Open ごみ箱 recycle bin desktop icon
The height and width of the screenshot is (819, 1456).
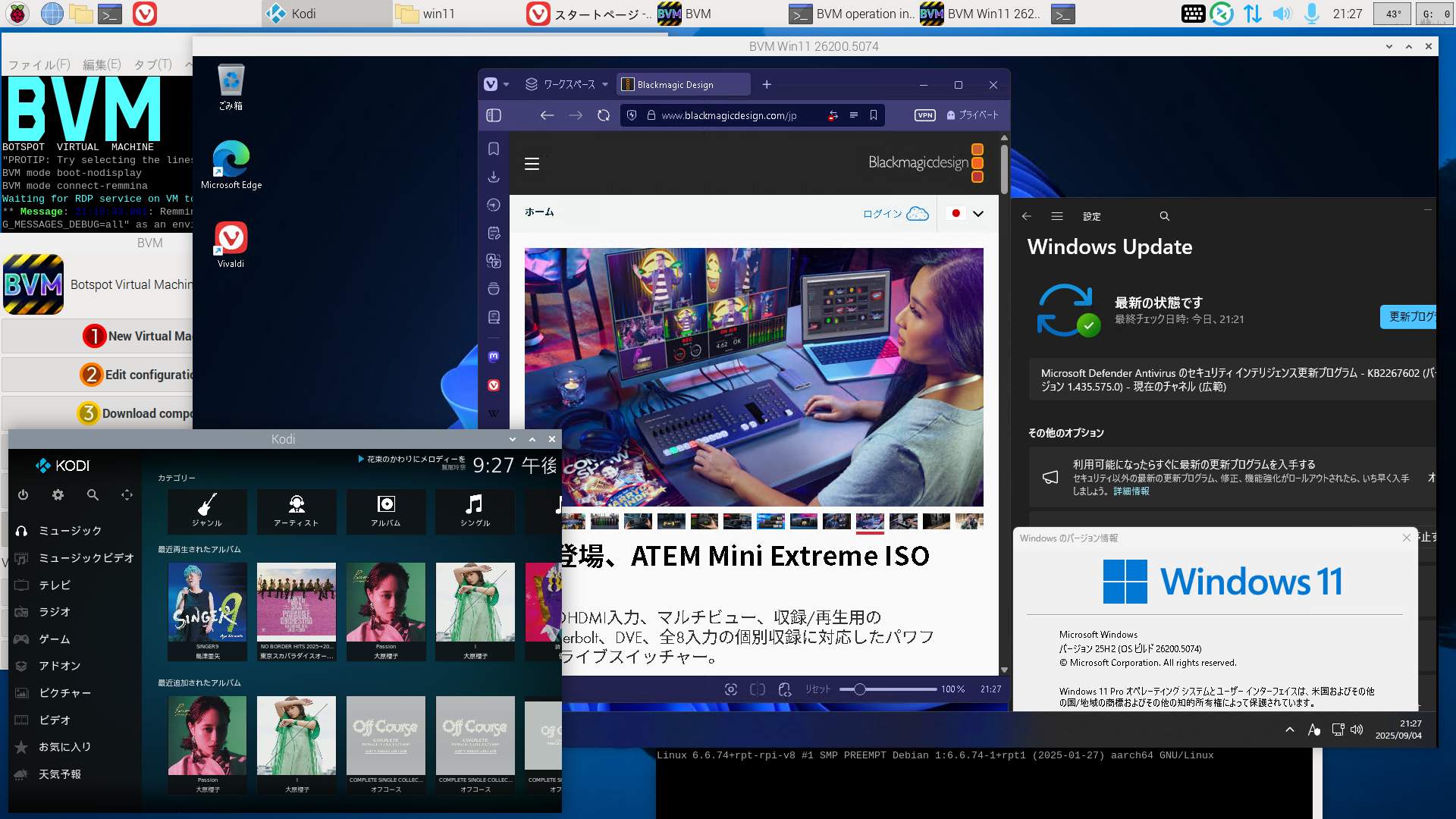coord(231,86)
